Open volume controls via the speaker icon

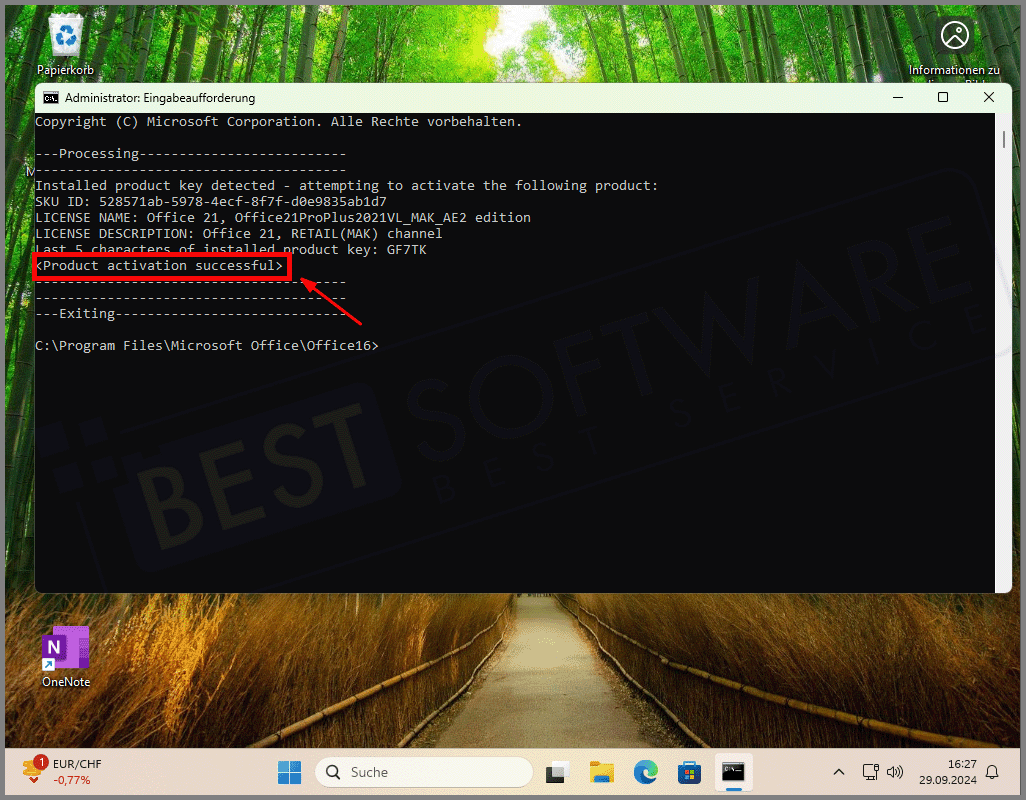895,772
